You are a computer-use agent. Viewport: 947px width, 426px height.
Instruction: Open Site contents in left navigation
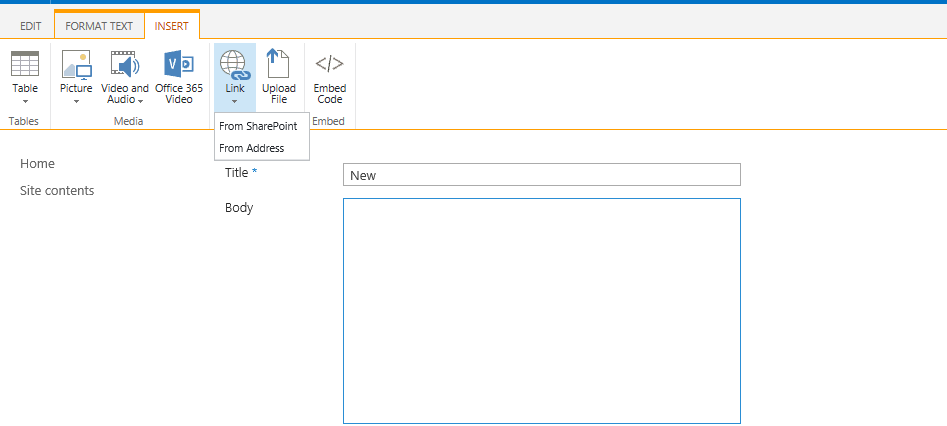(57, 190)
